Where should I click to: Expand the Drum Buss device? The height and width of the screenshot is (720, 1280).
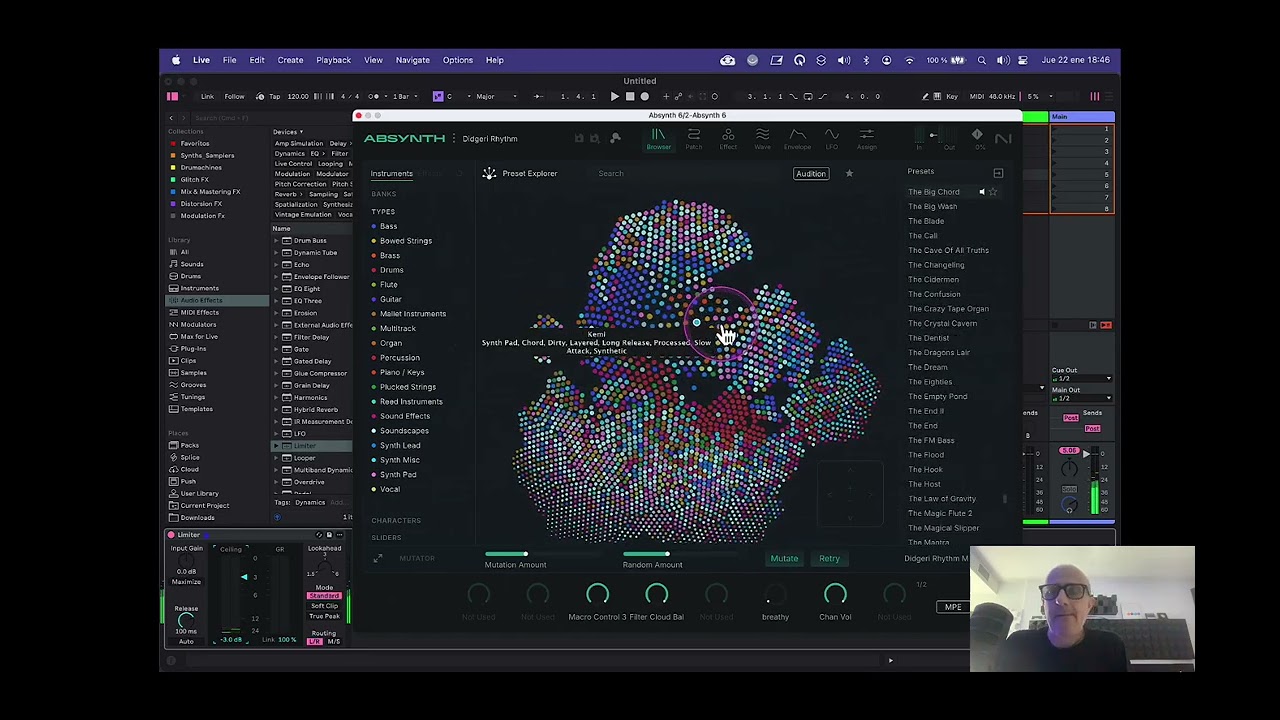[x=277, y=241]
